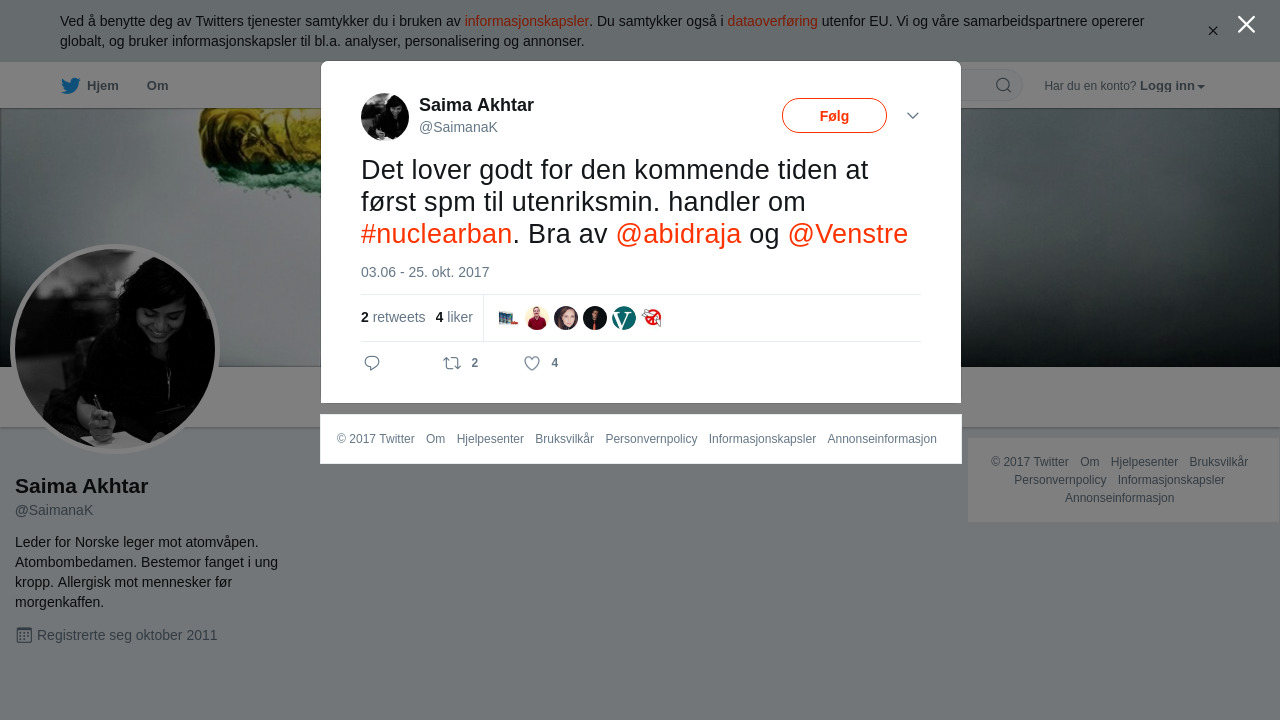The height and width of the screenshot is (720, 1280).
Task: Click the reply speech bubble icon
Action: pyautogui.click(x=372, y=363)
